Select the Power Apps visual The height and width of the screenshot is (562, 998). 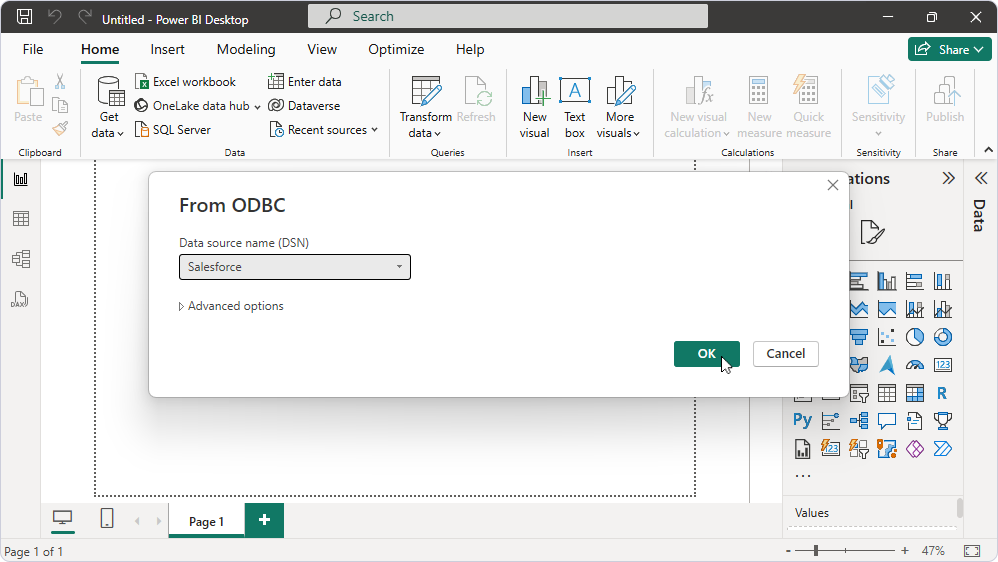915,449
